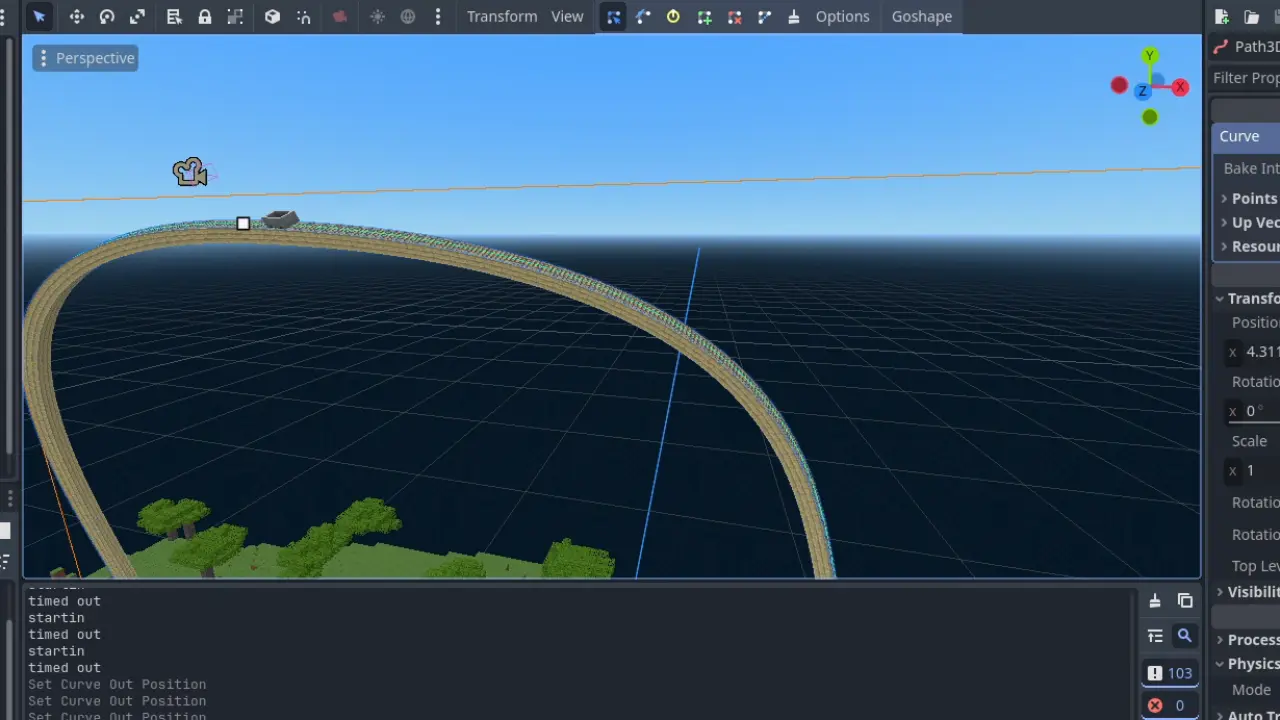Click the Position x value field

(1260, 352)
